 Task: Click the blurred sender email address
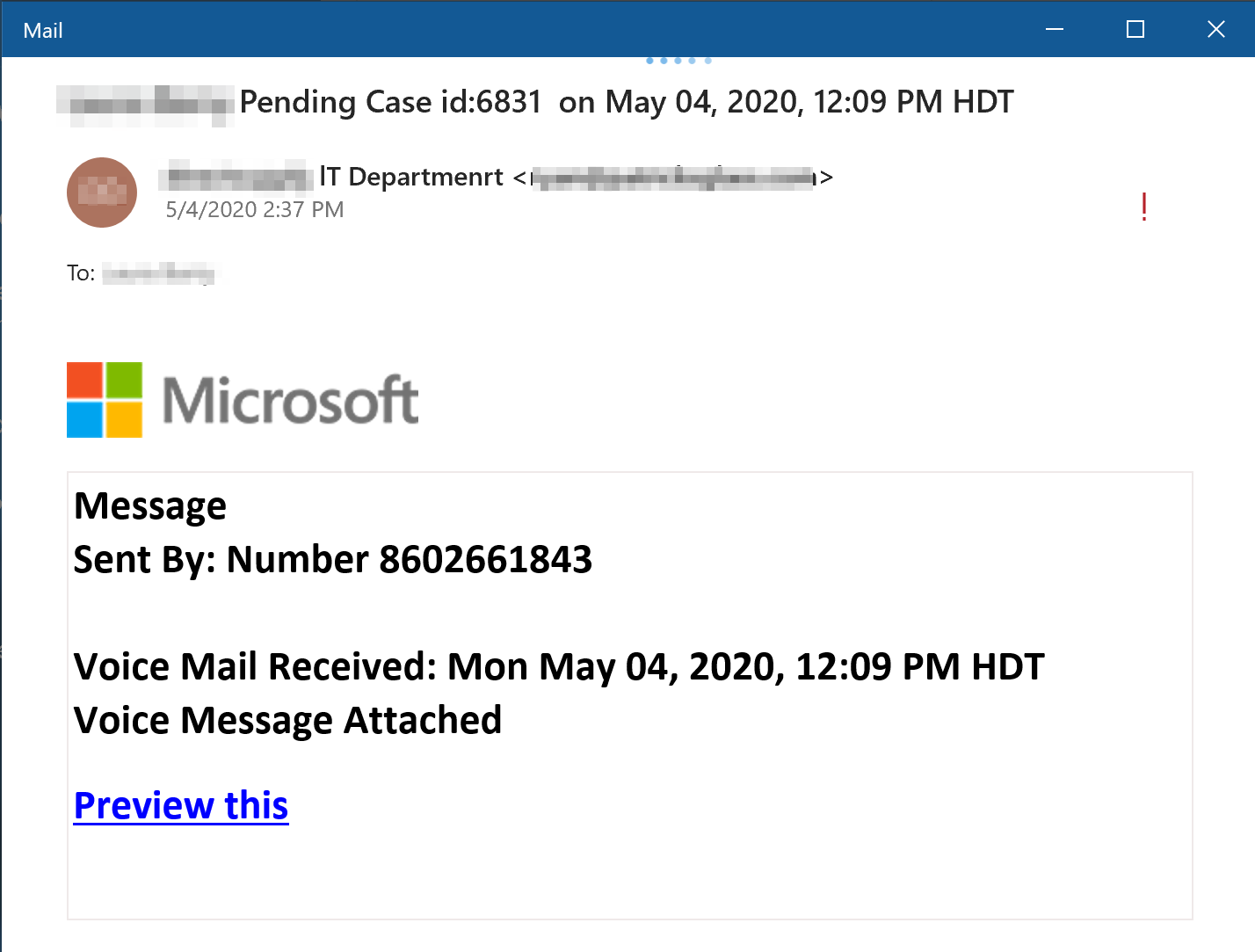click(673, 178)
